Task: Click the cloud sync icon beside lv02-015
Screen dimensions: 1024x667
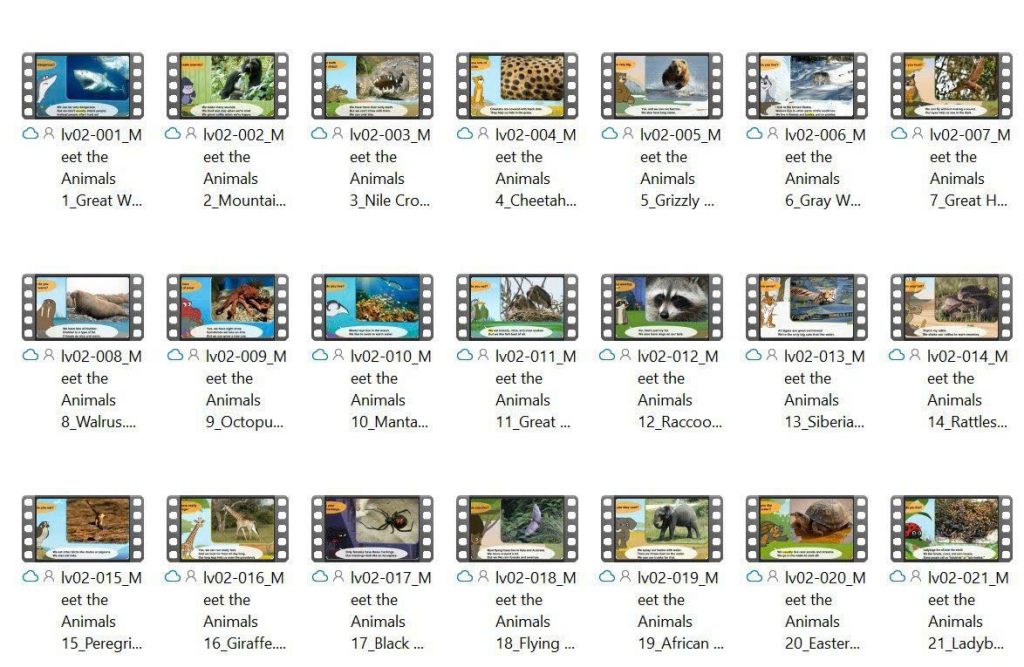Action: click(x=30, y=577)
